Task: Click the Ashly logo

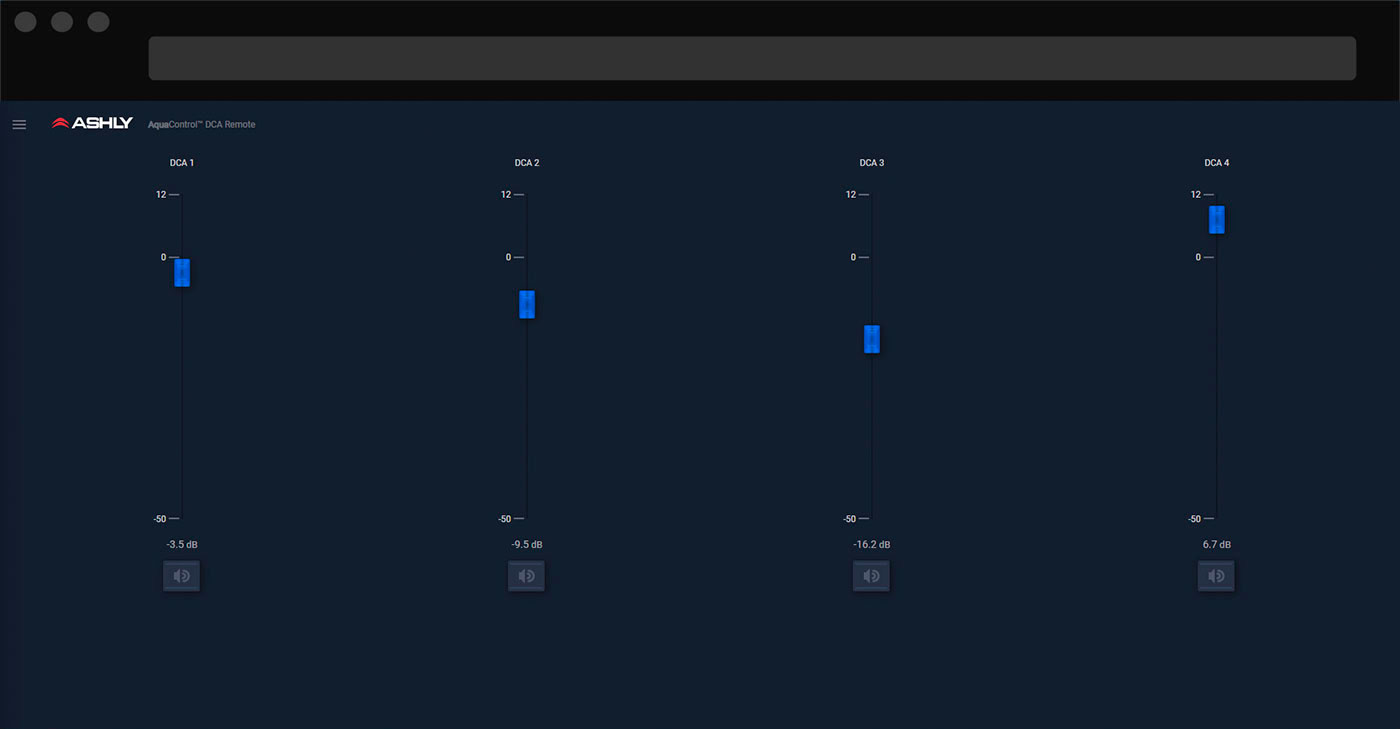Action: click(x=92, y=123)
